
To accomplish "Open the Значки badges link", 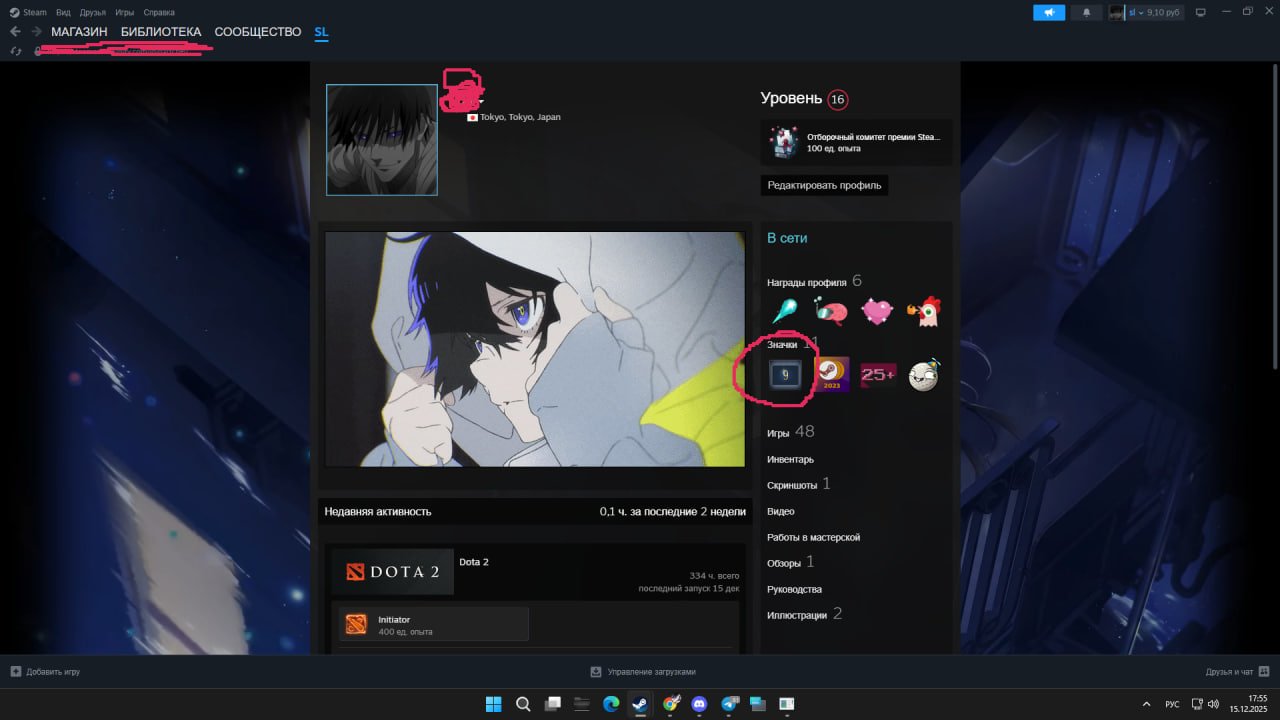I will (782, 344).
